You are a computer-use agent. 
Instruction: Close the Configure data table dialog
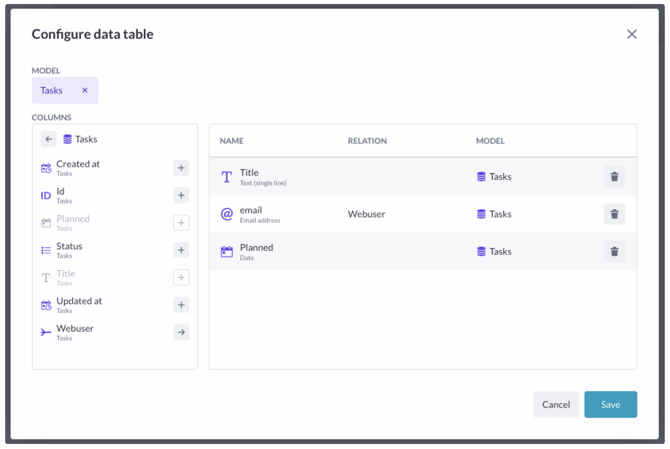pyautogui.click(x=632, y=34)
